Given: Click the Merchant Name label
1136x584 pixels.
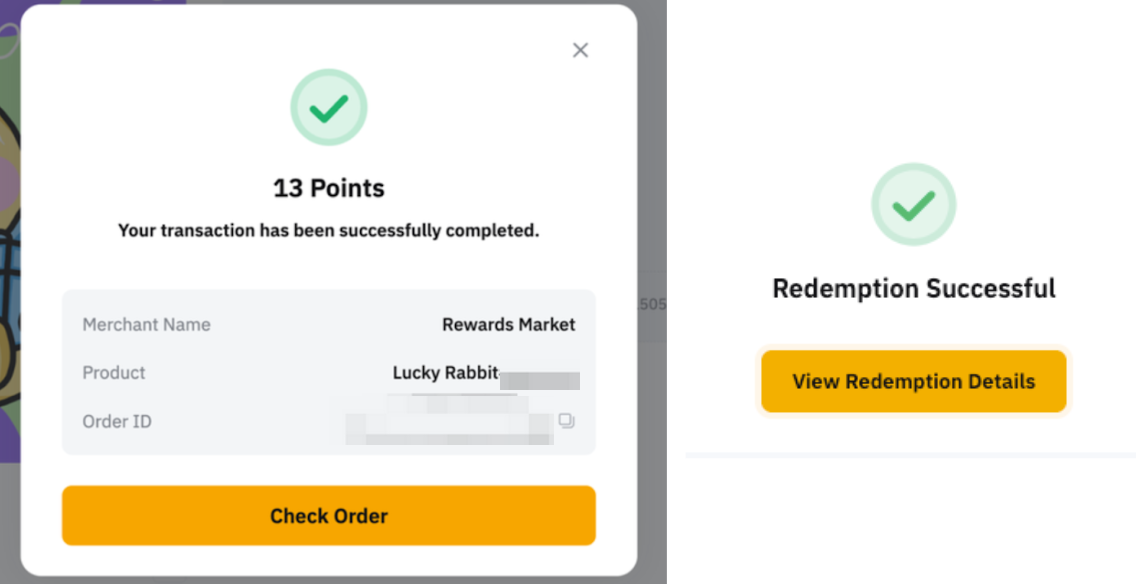Looking at the screenshot, I should click(x=146, y=324).
